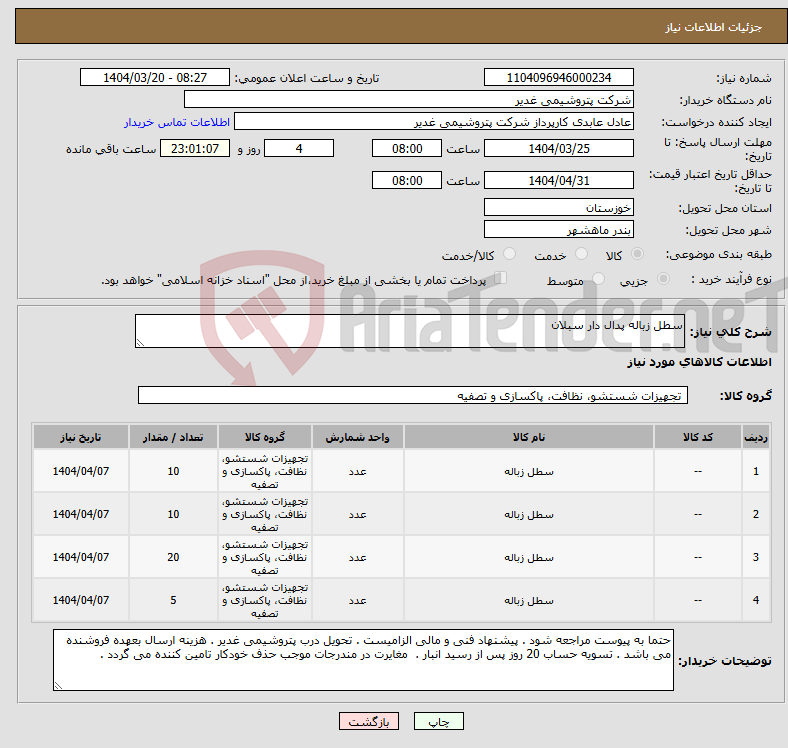The height and width of the screenshot is (748, 788).
Task: Click the عدد unit cell in row 3
Action: 357,557
